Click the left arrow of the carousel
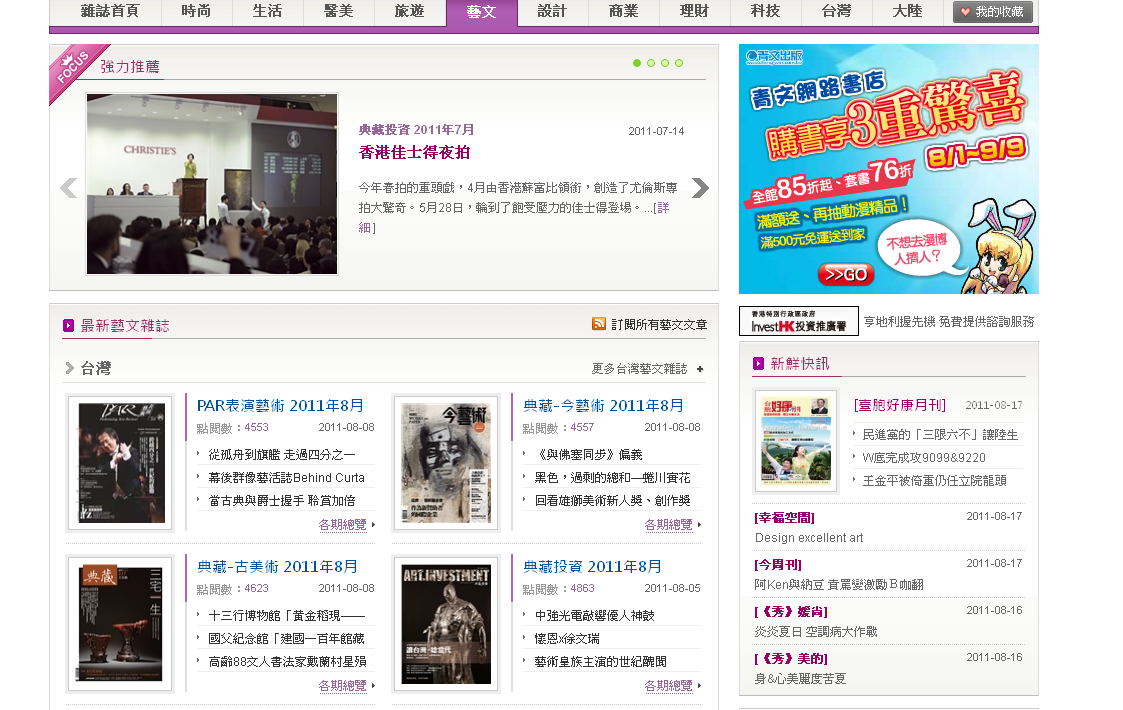 click(68, 188)
